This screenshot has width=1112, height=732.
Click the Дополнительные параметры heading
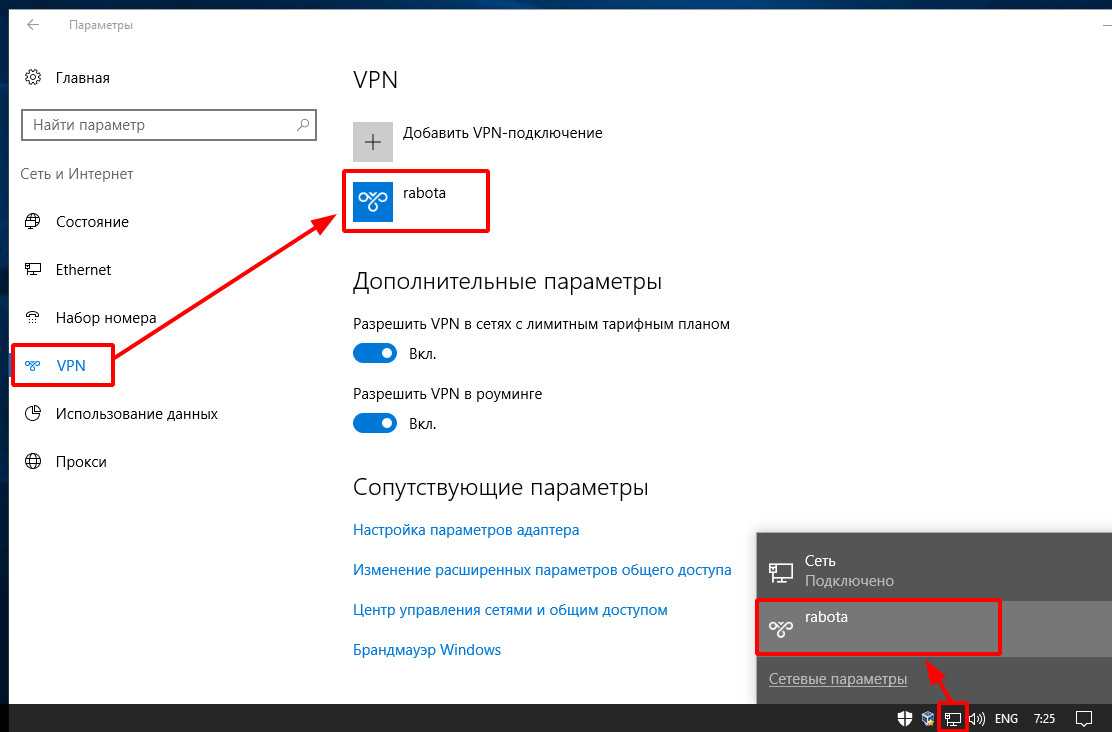(507, 282)
